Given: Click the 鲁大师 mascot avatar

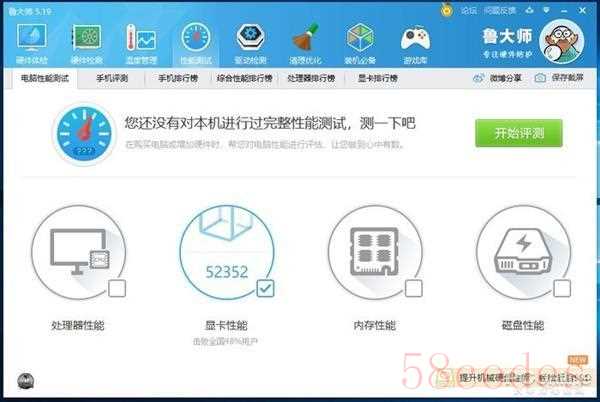Looking at the screenshot, I should [561, 42].
